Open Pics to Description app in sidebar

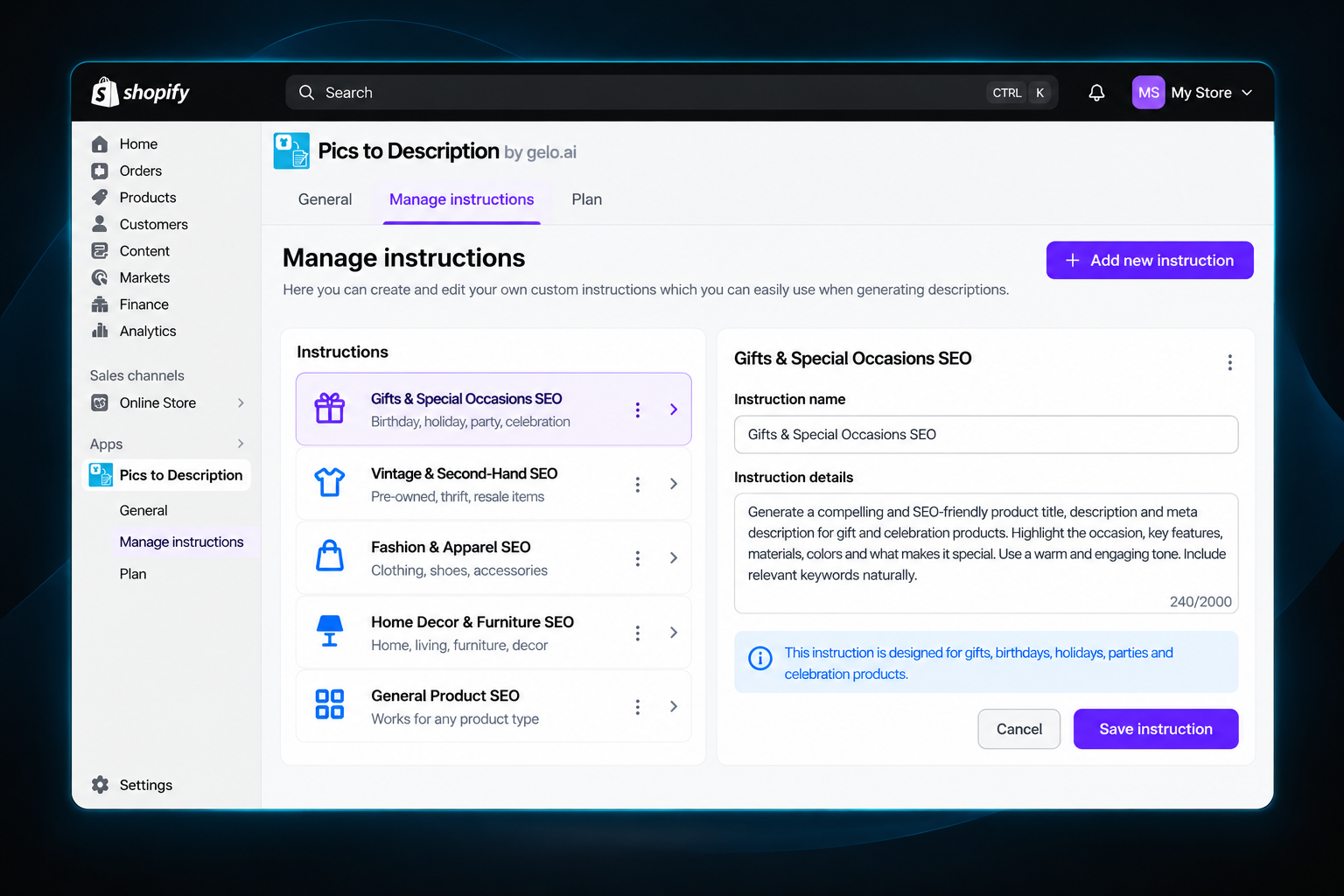coord(166,475)
